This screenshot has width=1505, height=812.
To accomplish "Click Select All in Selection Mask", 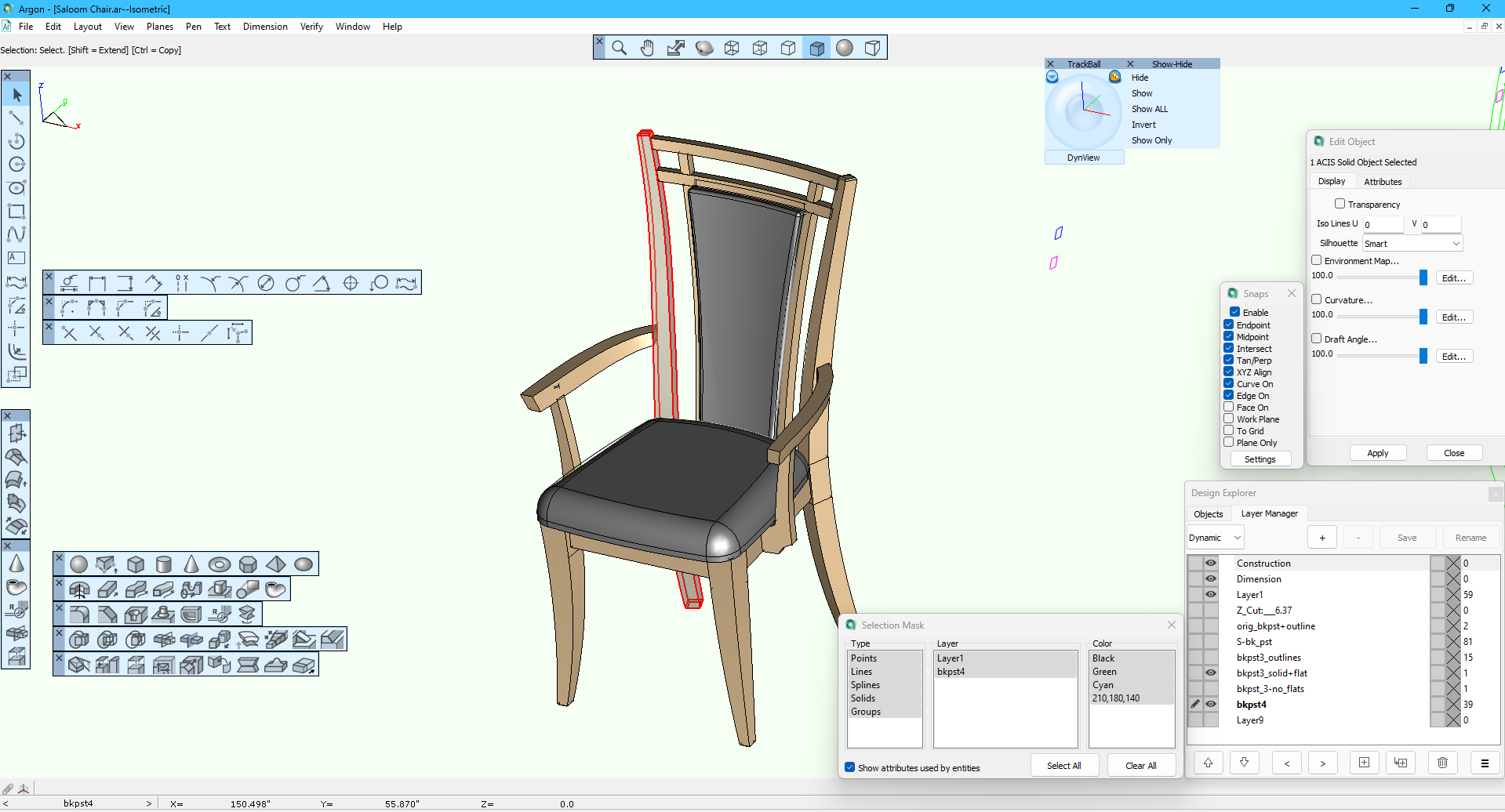I will coord(1064,766).
